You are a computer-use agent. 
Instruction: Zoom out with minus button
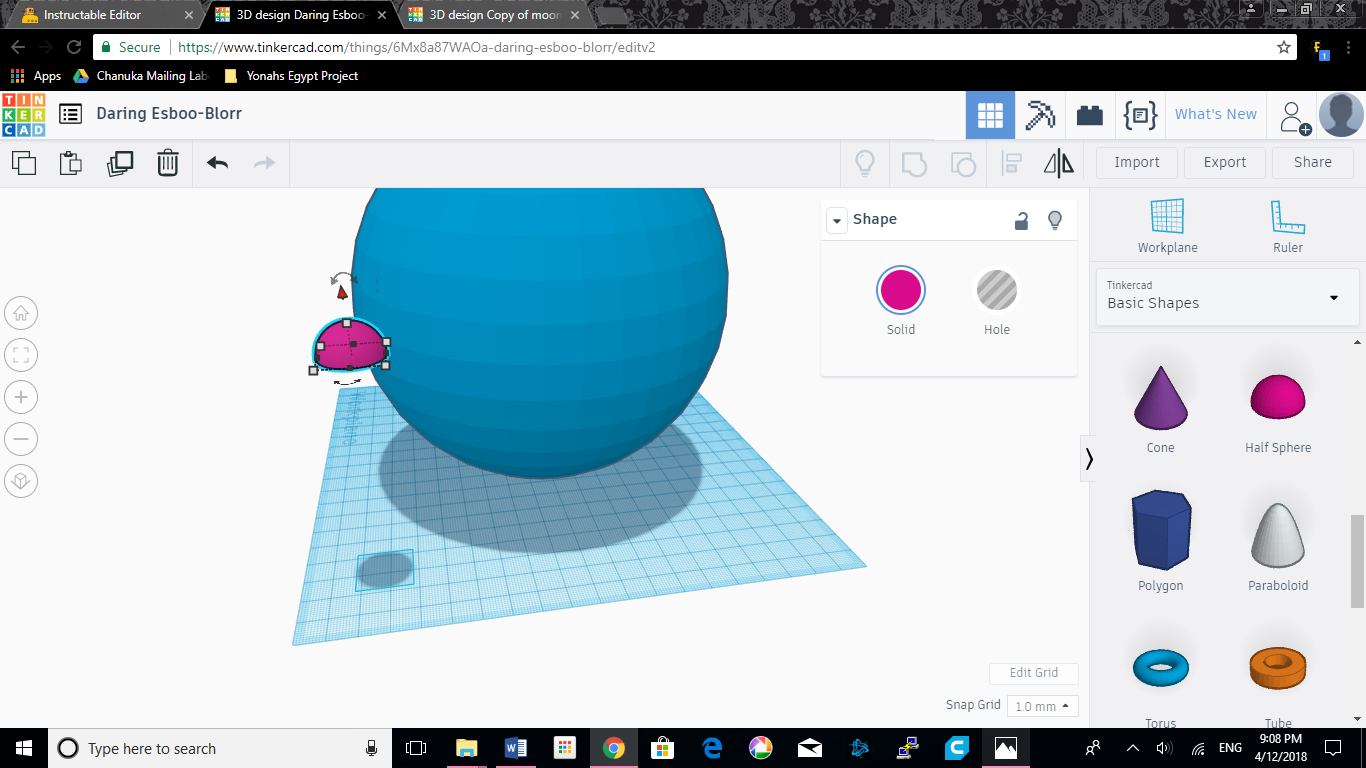(21, 439)
